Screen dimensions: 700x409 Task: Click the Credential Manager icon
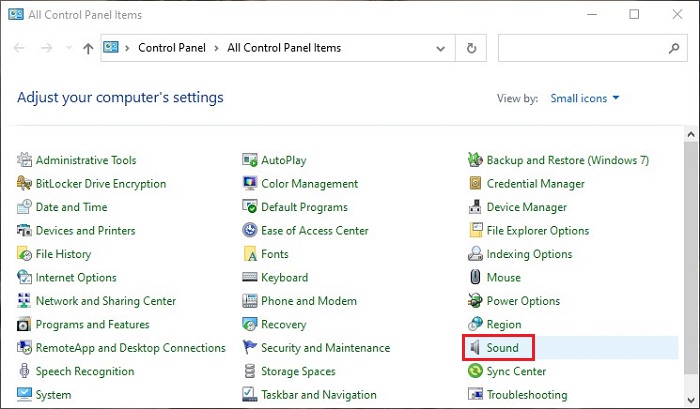(475, 183)
